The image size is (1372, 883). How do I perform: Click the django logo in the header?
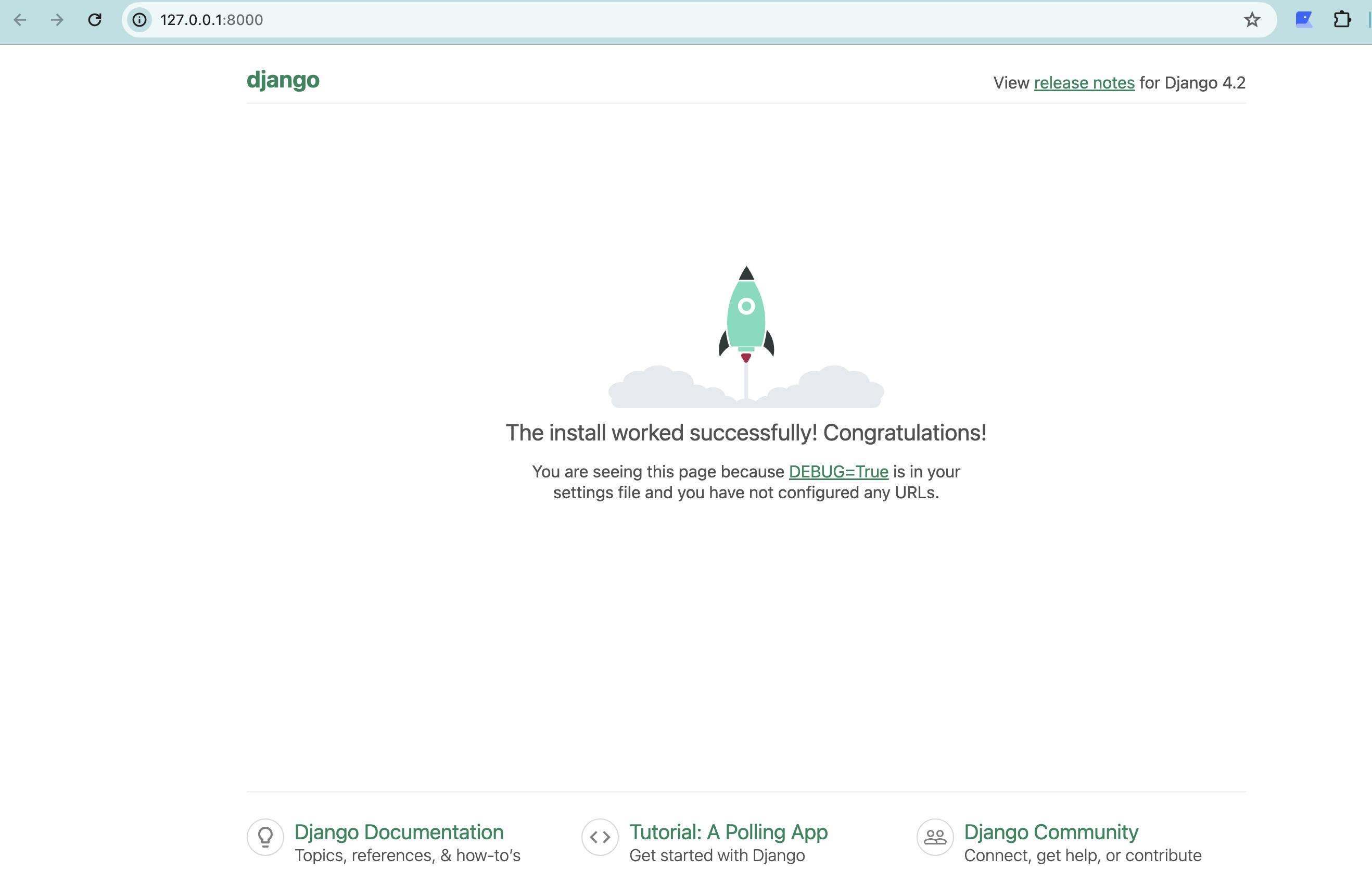(x=283, y=80)
